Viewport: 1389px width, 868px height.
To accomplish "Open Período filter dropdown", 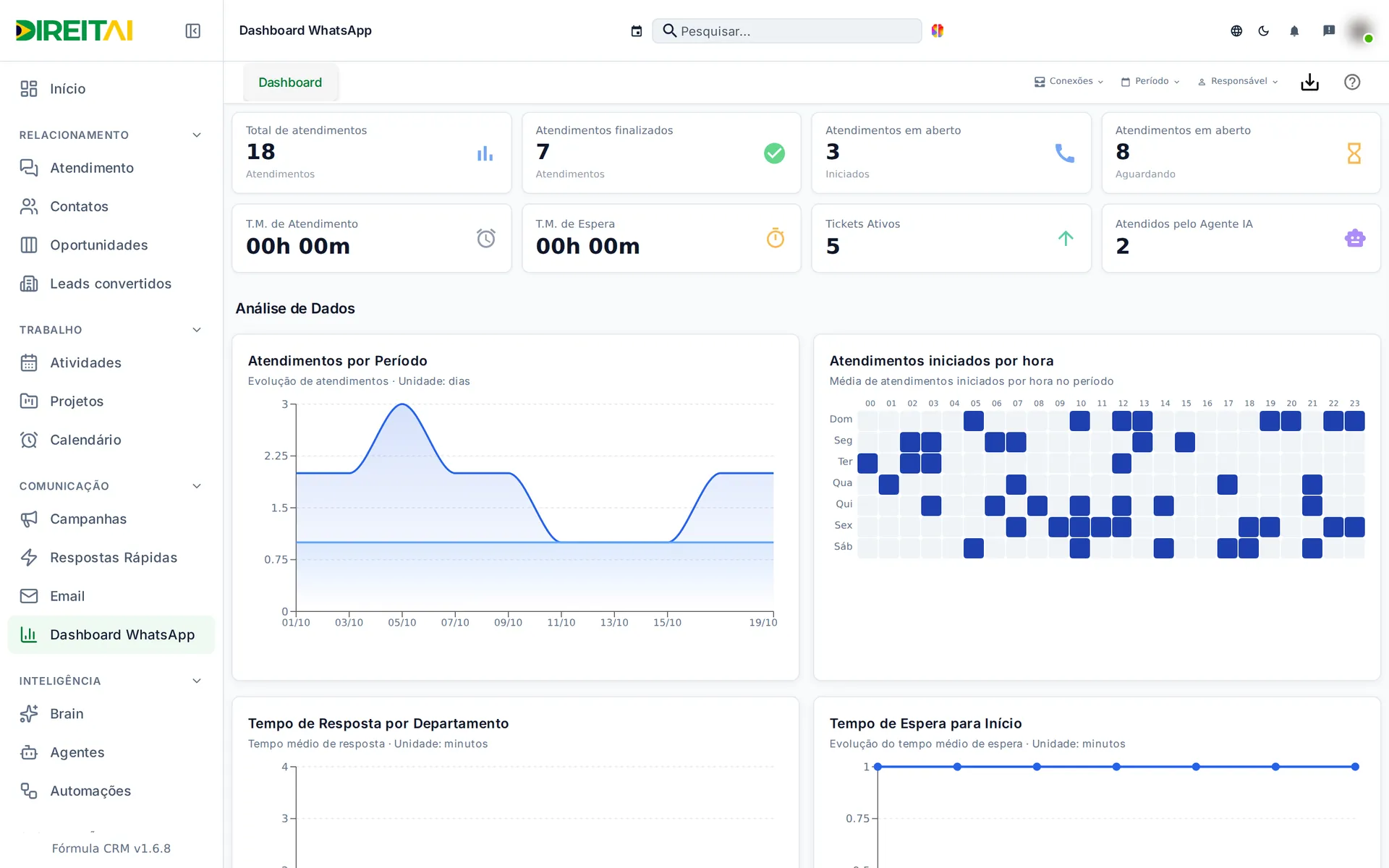I will [x=1150, y=81].
